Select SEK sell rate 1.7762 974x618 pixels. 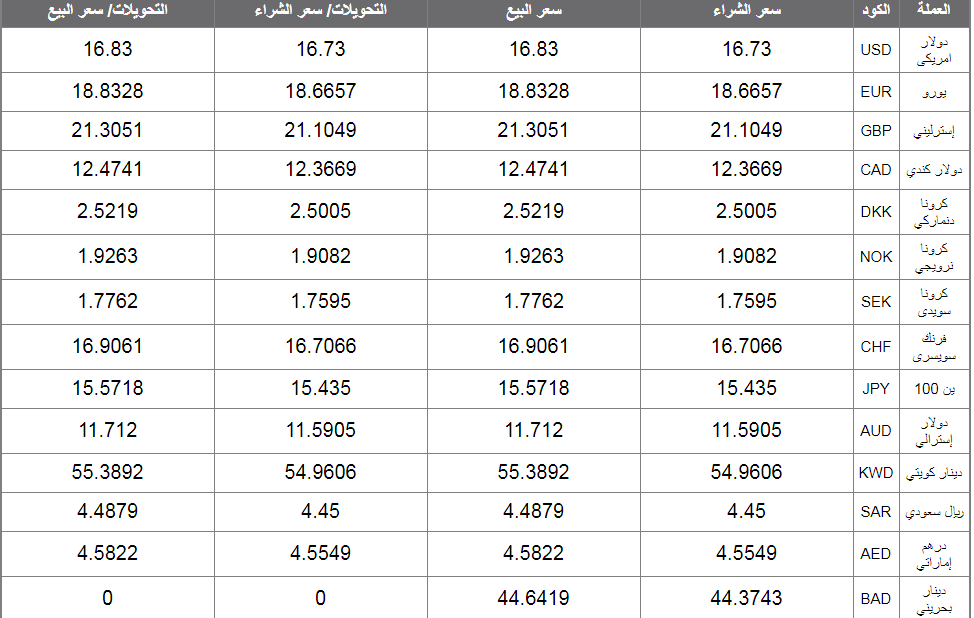click(534, 301)
